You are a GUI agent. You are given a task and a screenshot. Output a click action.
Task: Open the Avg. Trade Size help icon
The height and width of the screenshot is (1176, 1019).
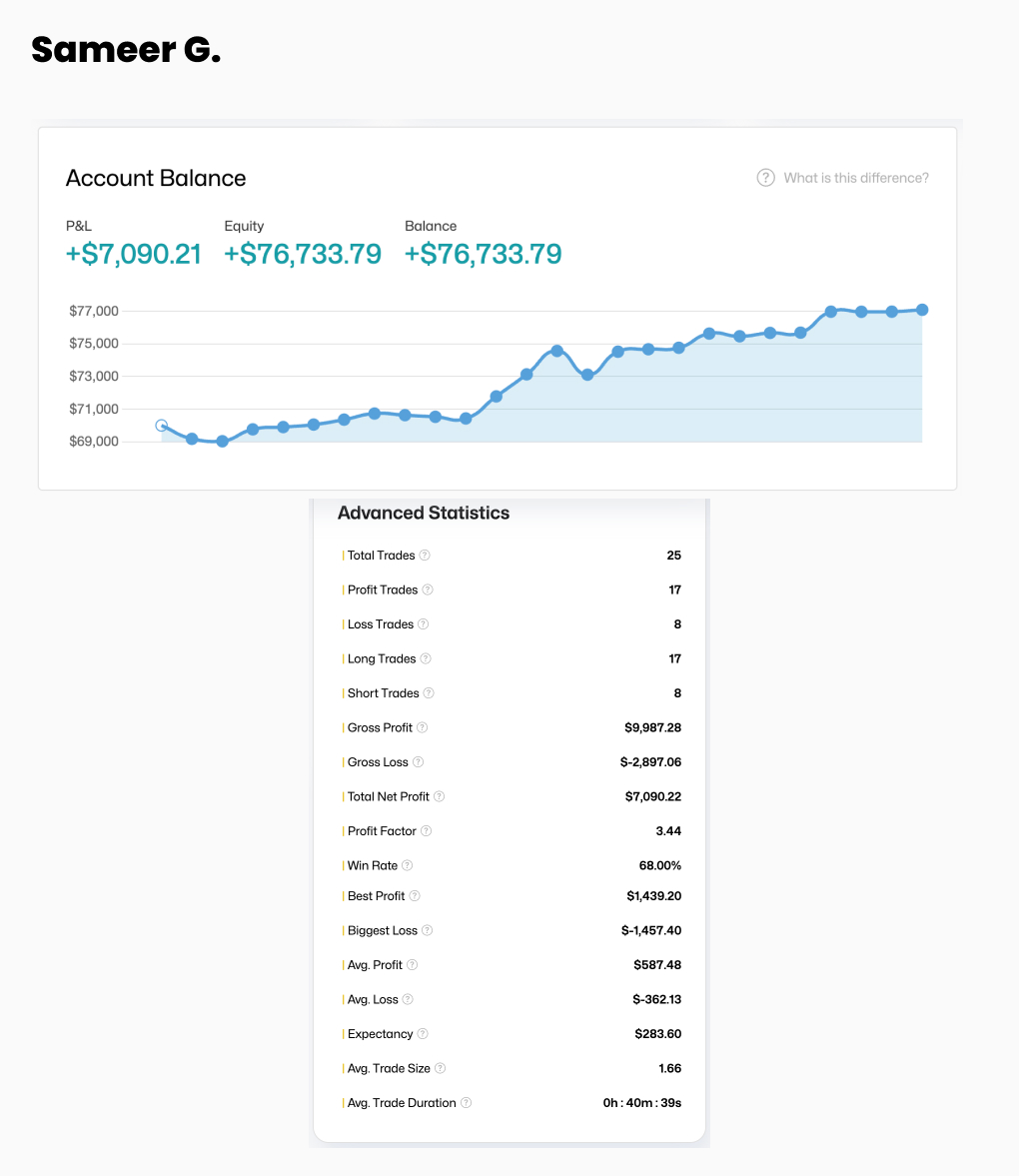point(441,1069)
